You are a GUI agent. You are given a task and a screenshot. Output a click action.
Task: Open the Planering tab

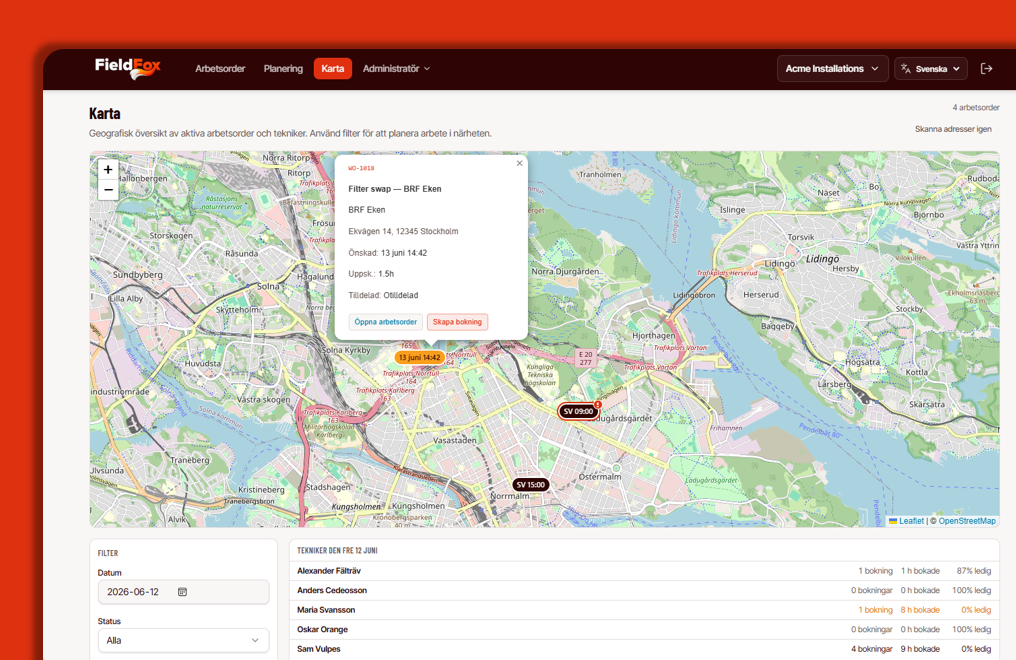[283, 69]
